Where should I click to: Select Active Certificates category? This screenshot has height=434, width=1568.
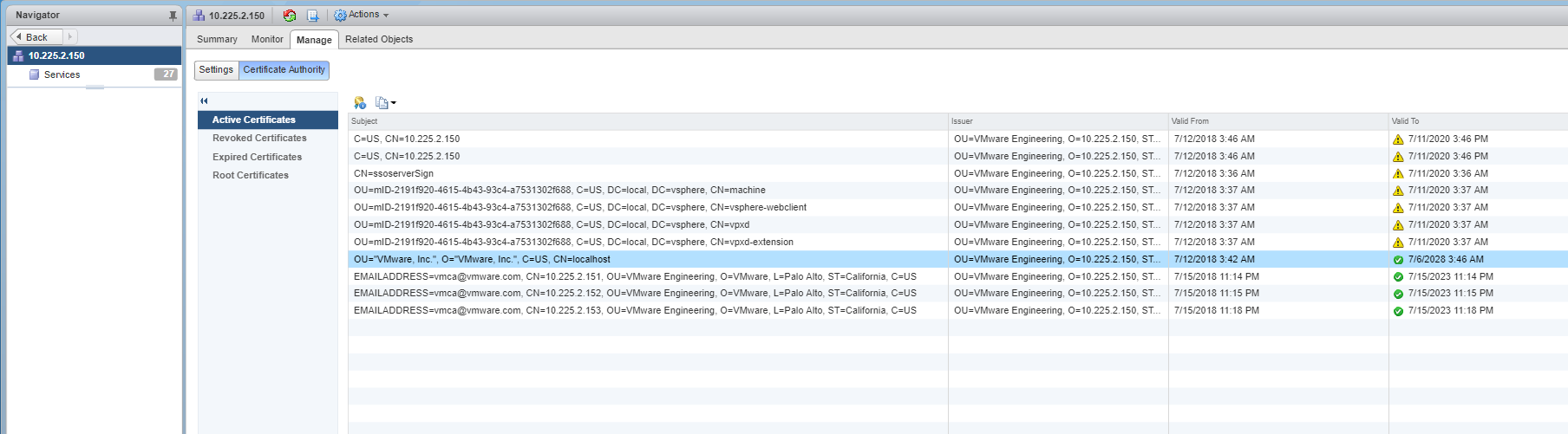pos(268,120)
